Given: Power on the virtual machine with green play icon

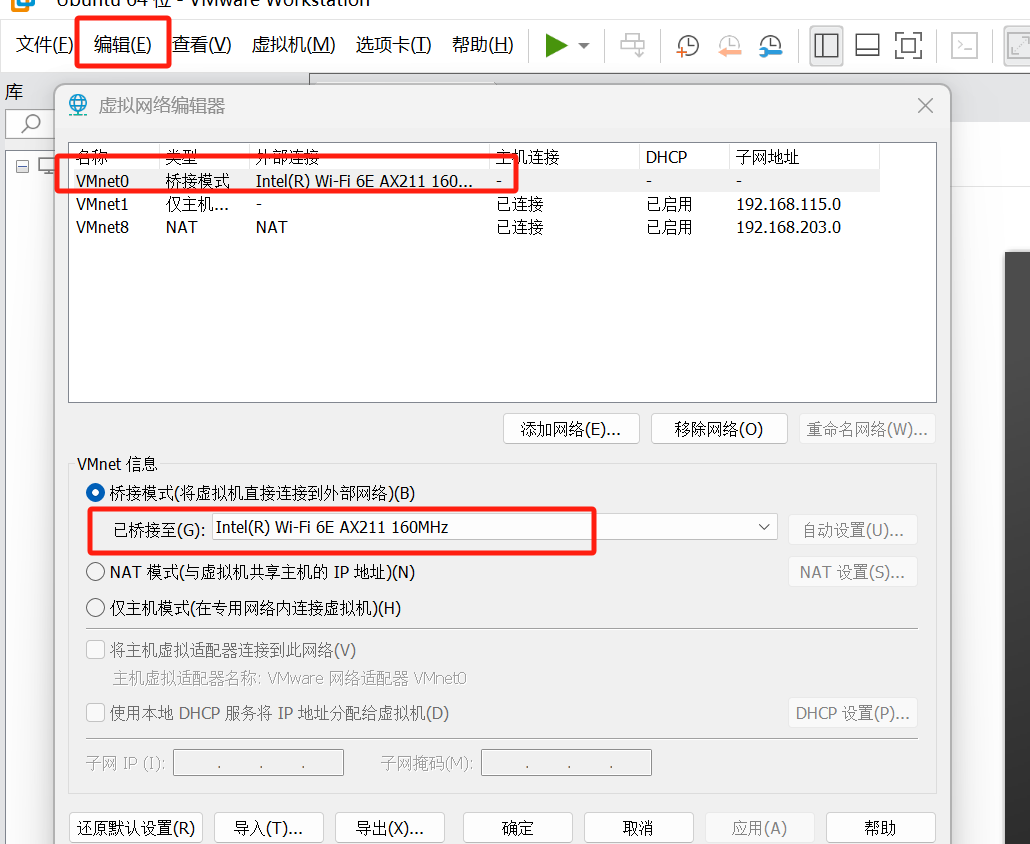Looking at the screenshot, I should pyautogui.click(x=556, y=45).
